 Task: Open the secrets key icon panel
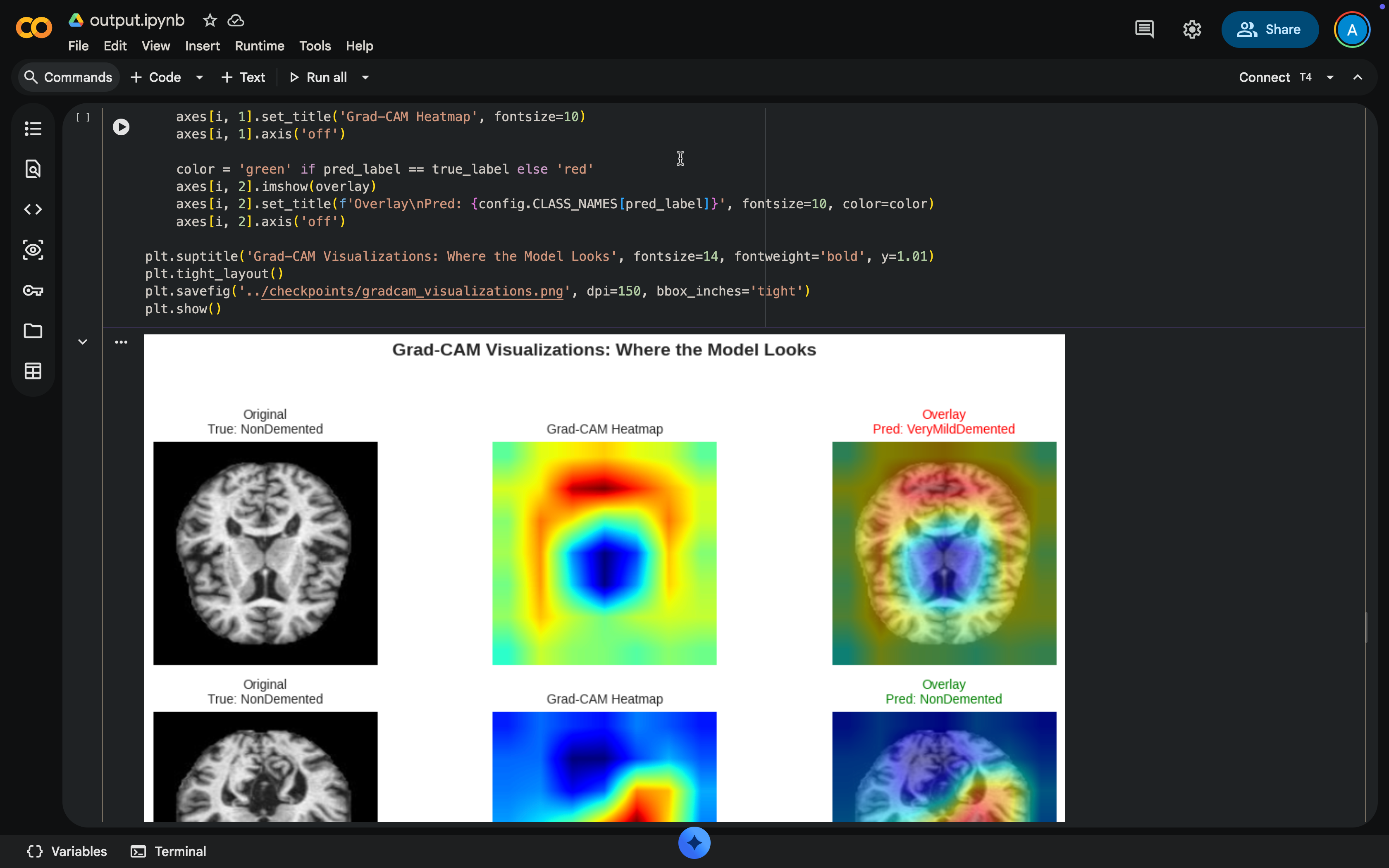coord(33,291)
